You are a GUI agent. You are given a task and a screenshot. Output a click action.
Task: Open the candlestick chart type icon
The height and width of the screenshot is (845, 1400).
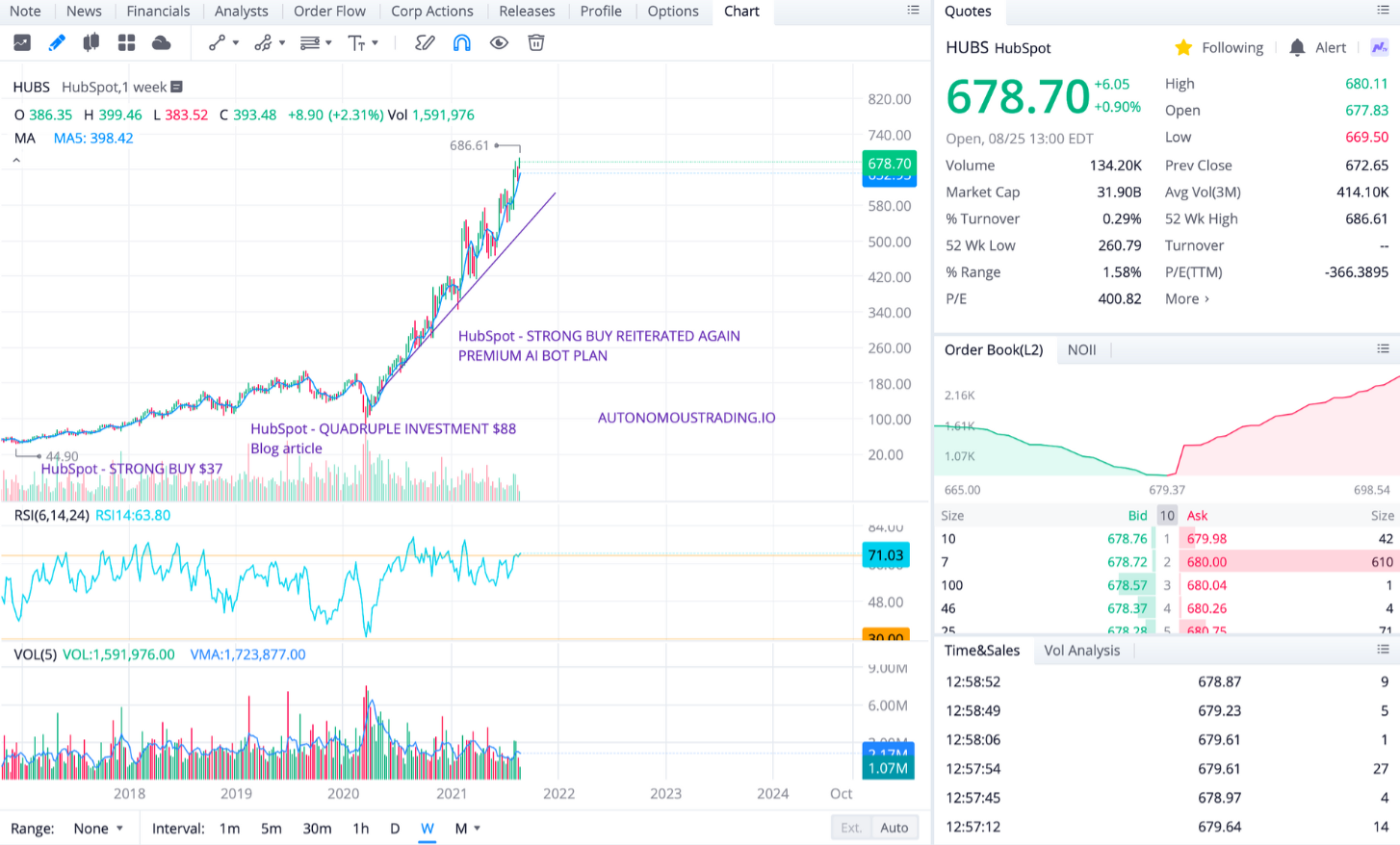(91, 43)
